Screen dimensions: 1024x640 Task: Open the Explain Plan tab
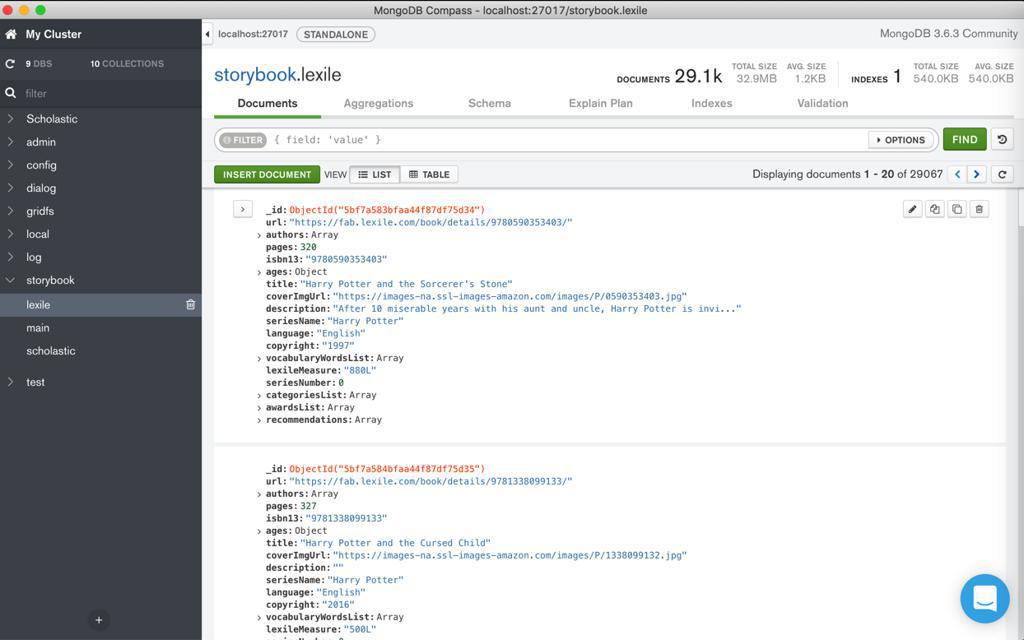click(600, 103)
